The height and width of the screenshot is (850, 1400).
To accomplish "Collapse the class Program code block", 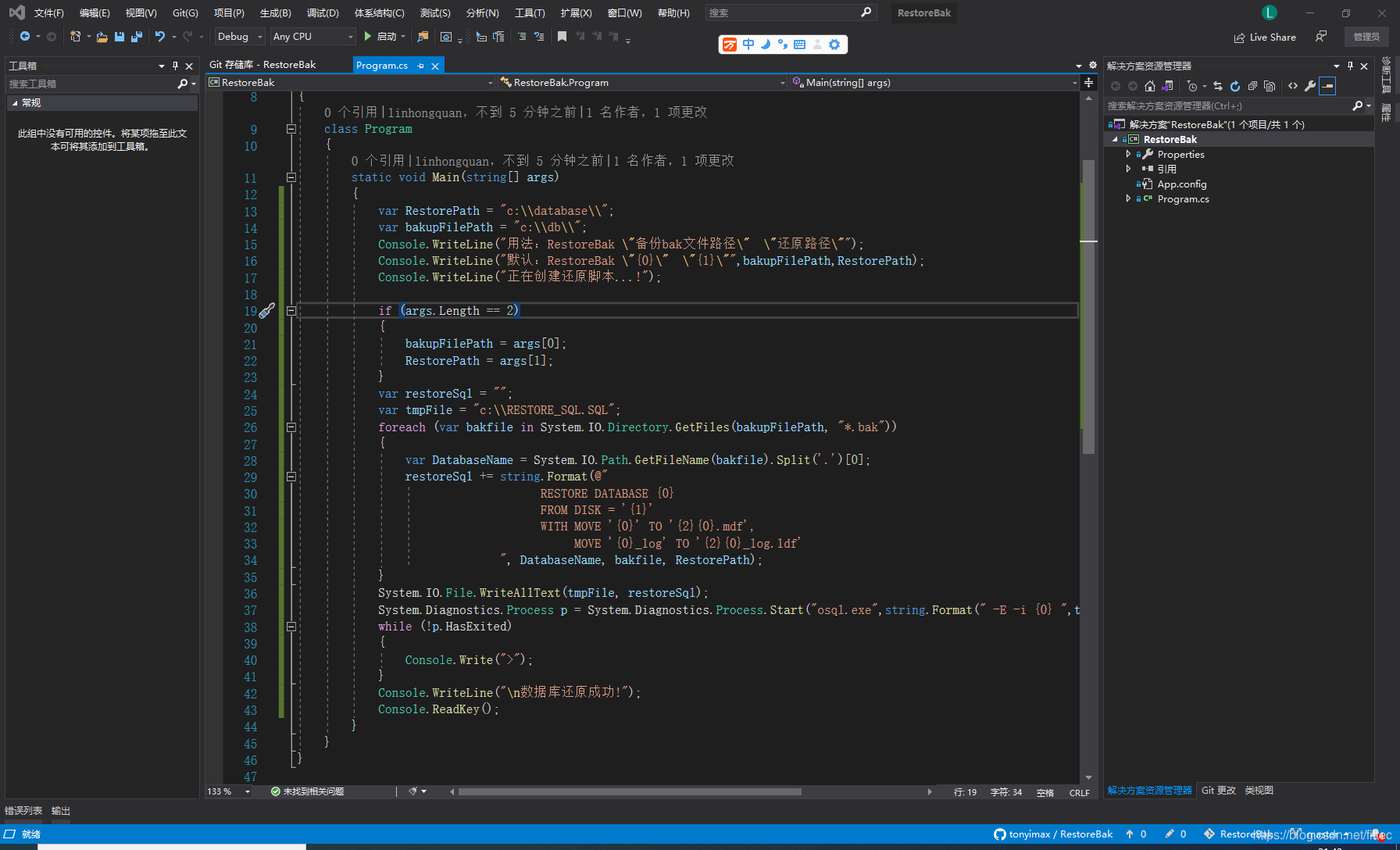I will point(291,129).
